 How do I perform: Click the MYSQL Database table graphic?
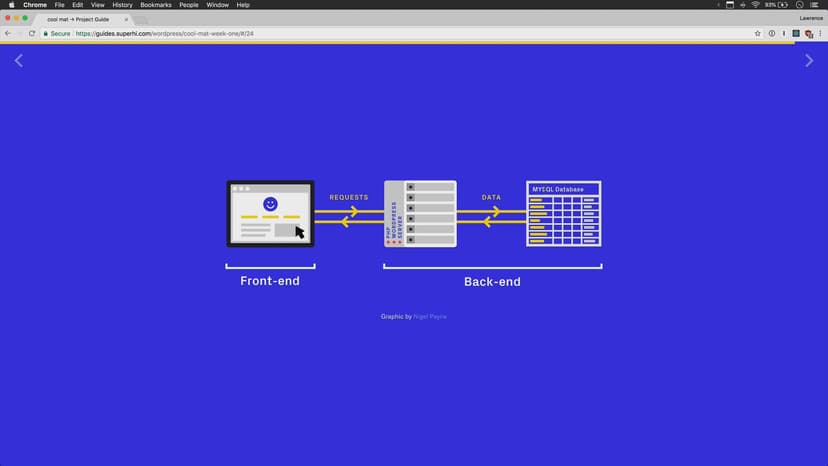click(x=563, y=213)
